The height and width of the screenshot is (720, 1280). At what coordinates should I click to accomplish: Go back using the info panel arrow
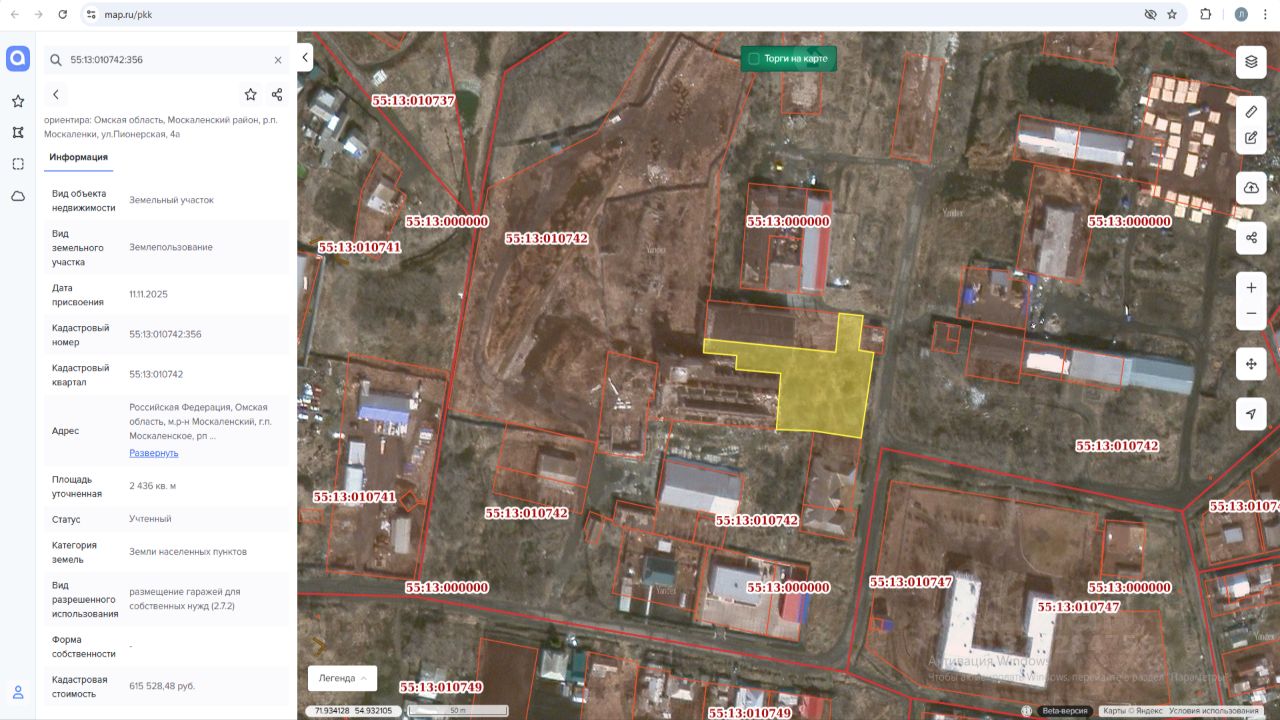point(56,94)
